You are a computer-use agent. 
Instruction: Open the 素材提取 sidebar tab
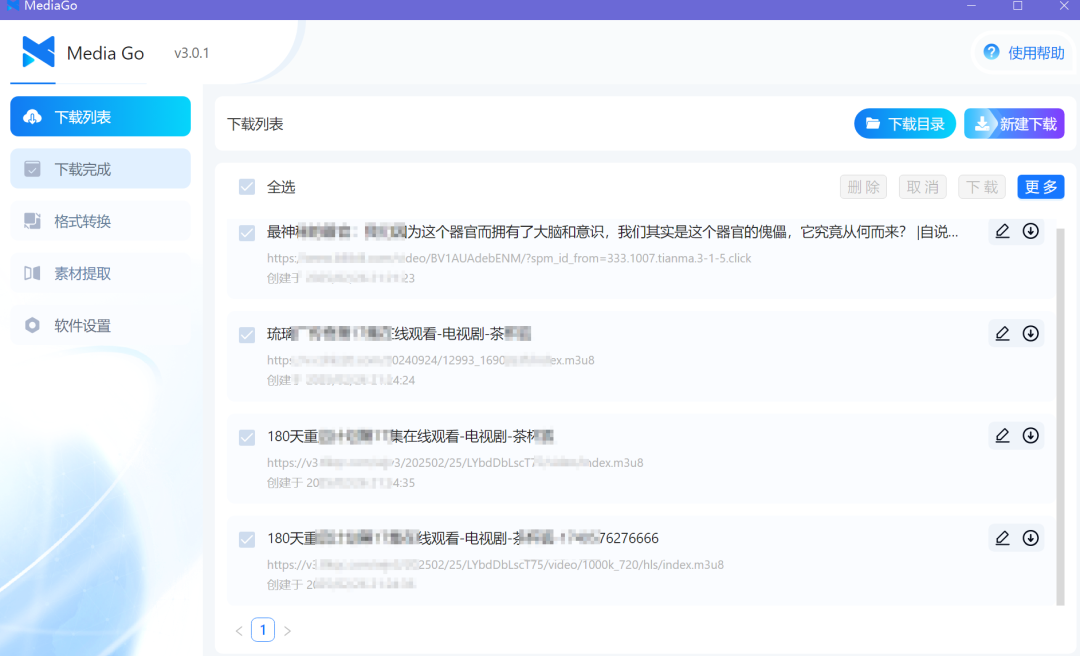coord(101,274)
